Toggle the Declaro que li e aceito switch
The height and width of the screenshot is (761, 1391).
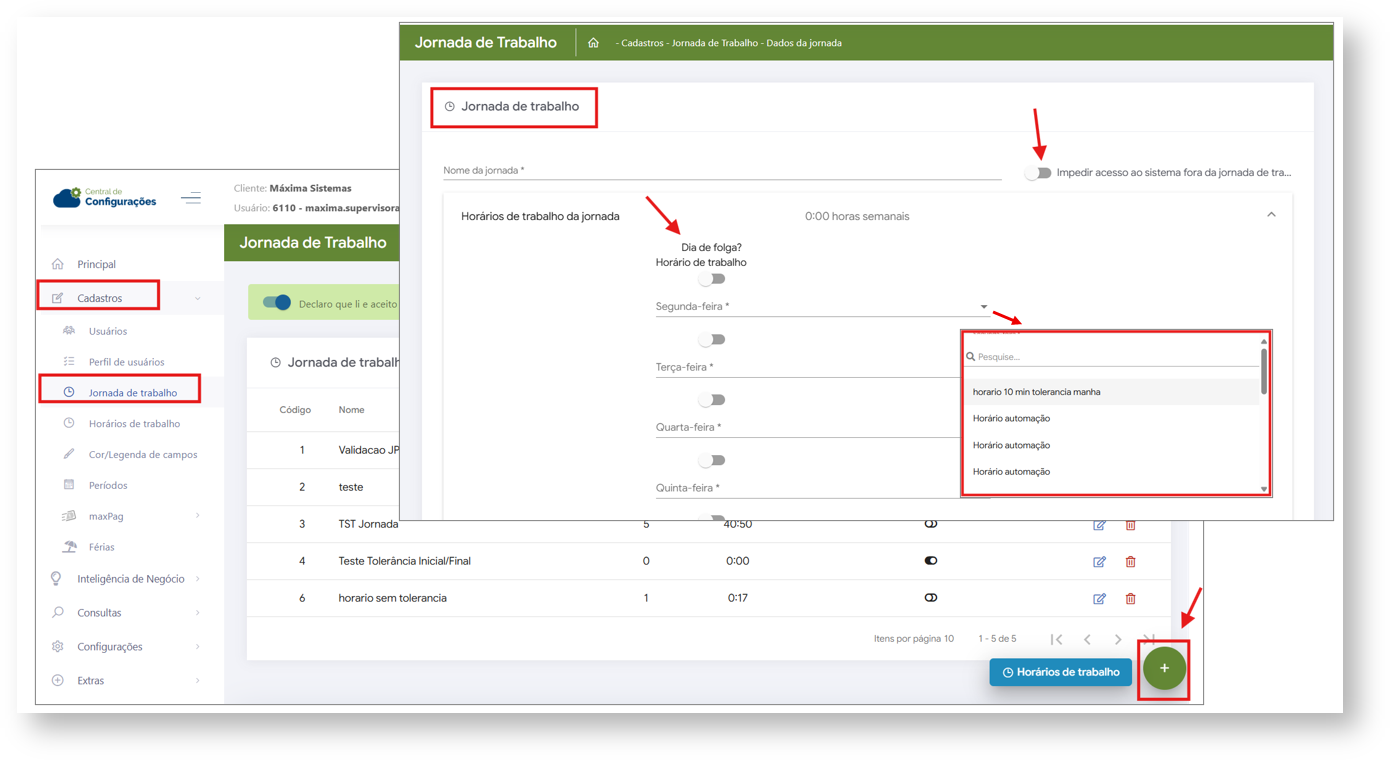point(276,302)
